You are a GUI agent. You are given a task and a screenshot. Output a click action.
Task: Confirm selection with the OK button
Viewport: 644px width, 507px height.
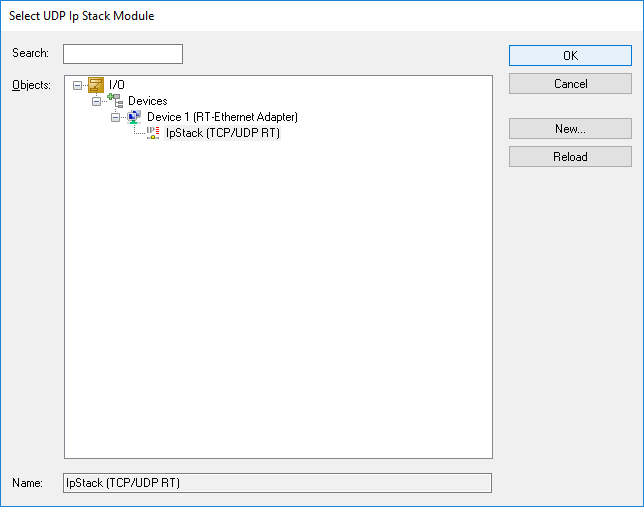tap(570, 55)
